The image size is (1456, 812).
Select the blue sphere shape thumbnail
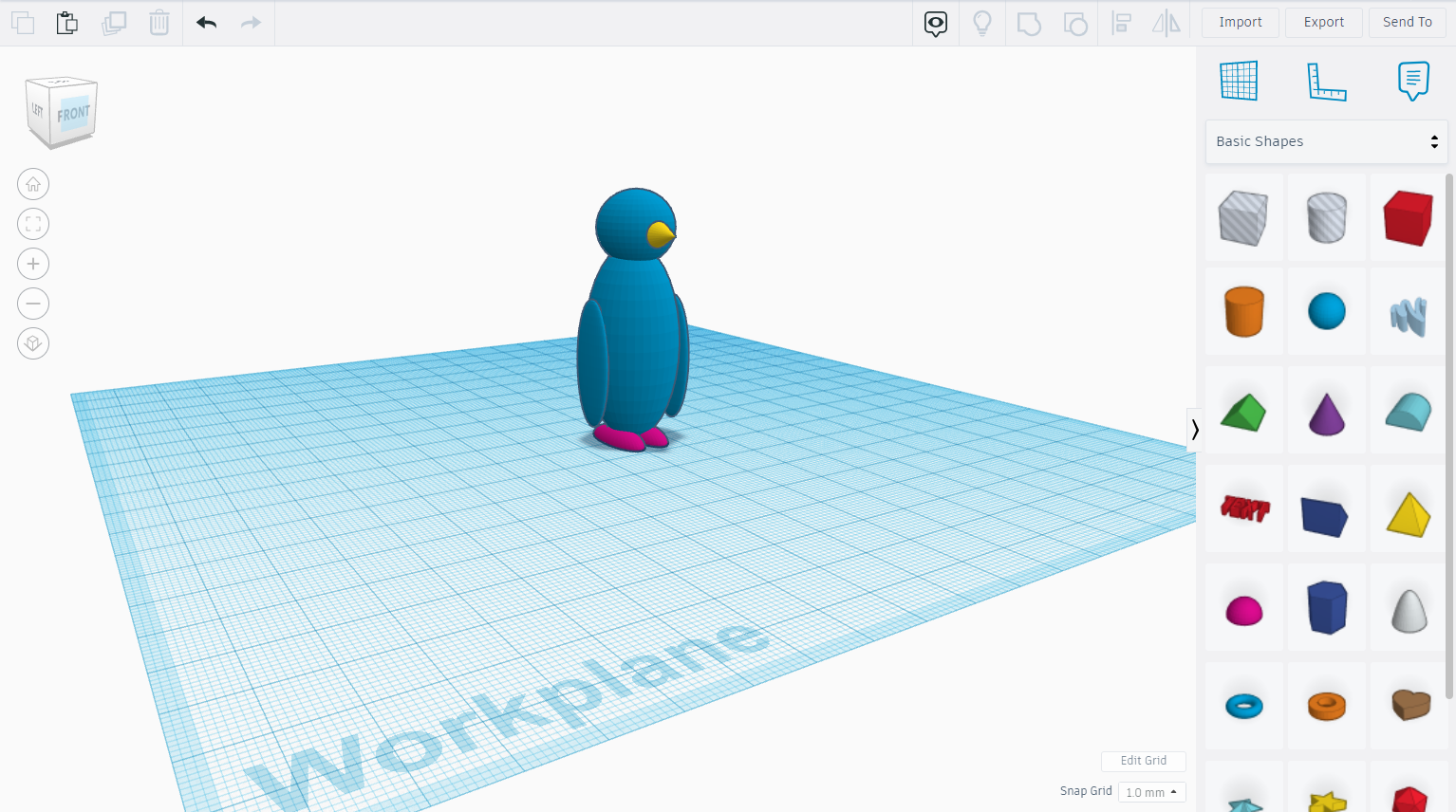1326,310
